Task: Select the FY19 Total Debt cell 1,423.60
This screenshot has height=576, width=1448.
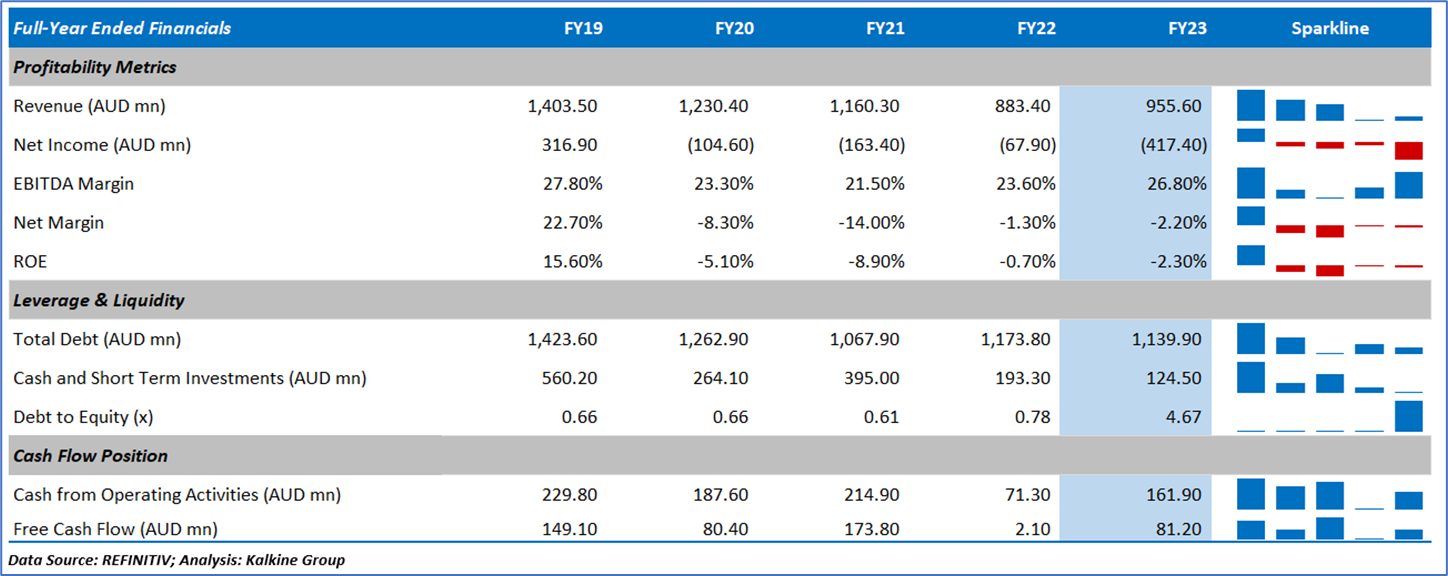Action: pyautogui.click(x=563, y=339)
